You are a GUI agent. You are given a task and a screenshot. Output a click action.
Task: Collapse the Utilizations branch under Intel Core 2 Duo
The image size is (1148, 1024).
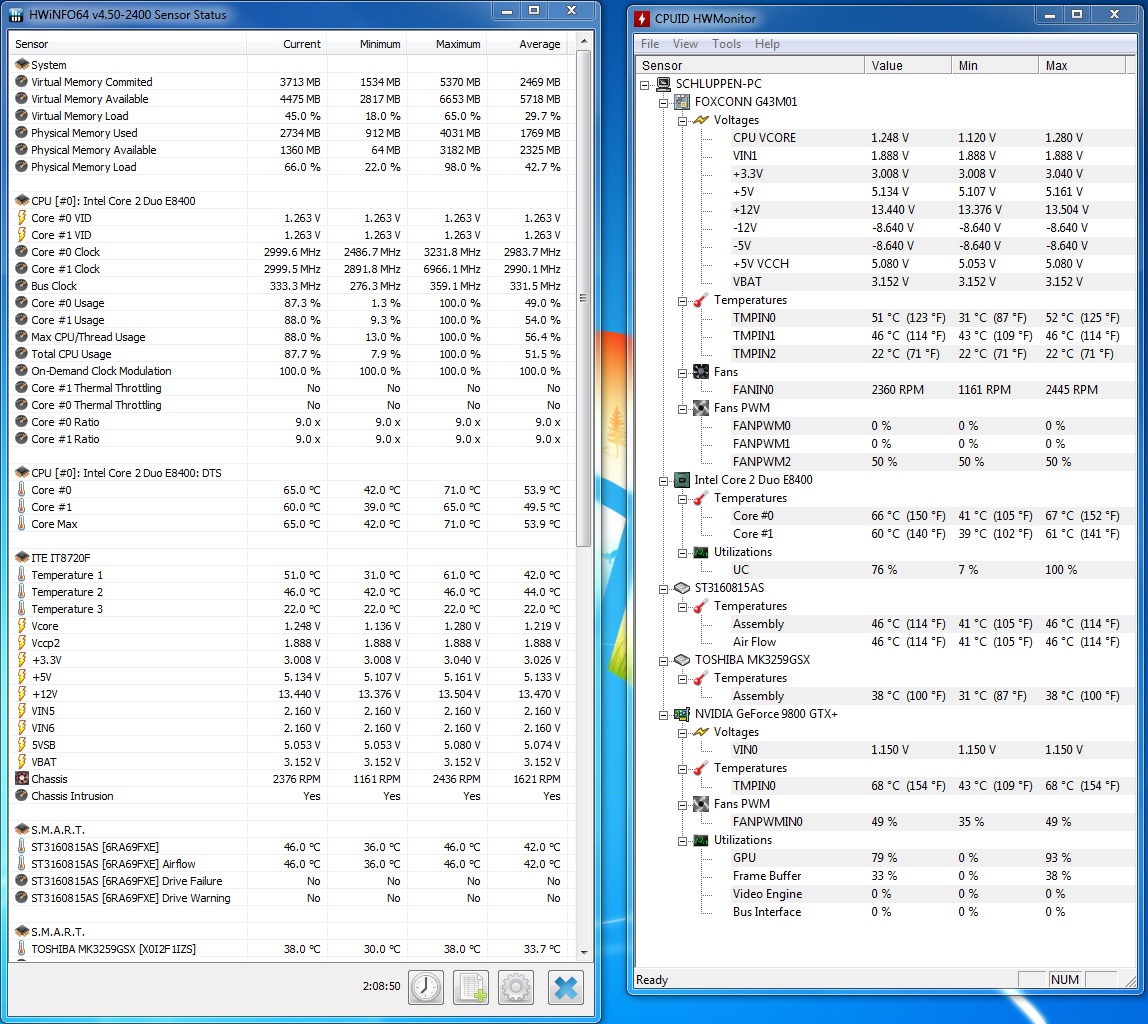682,553
